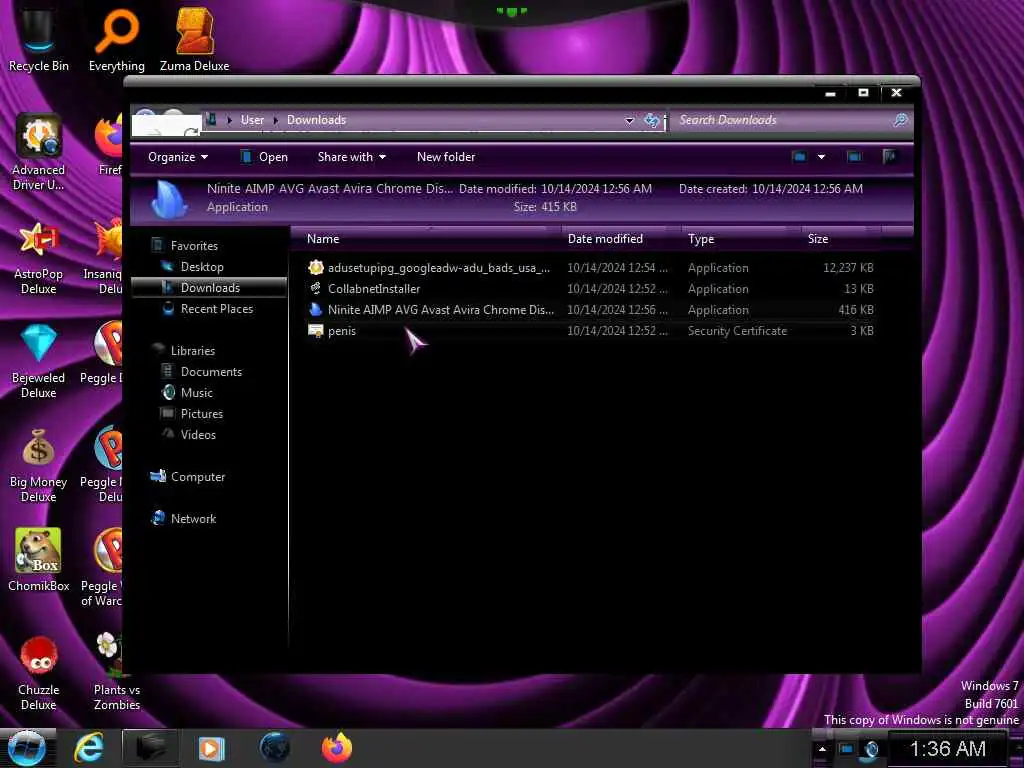Create a New folder
1024x768 pixels.
pyautogui.click(x=446, y=157)
